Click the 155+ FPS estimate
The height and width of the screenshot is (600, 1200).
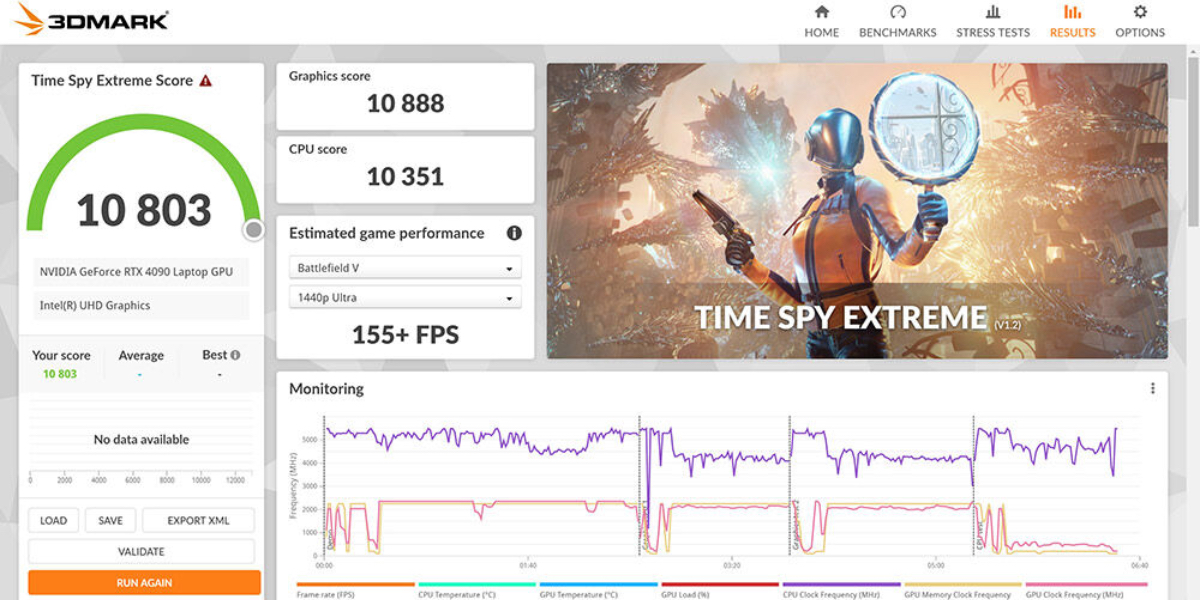click(x=405, y=335)
